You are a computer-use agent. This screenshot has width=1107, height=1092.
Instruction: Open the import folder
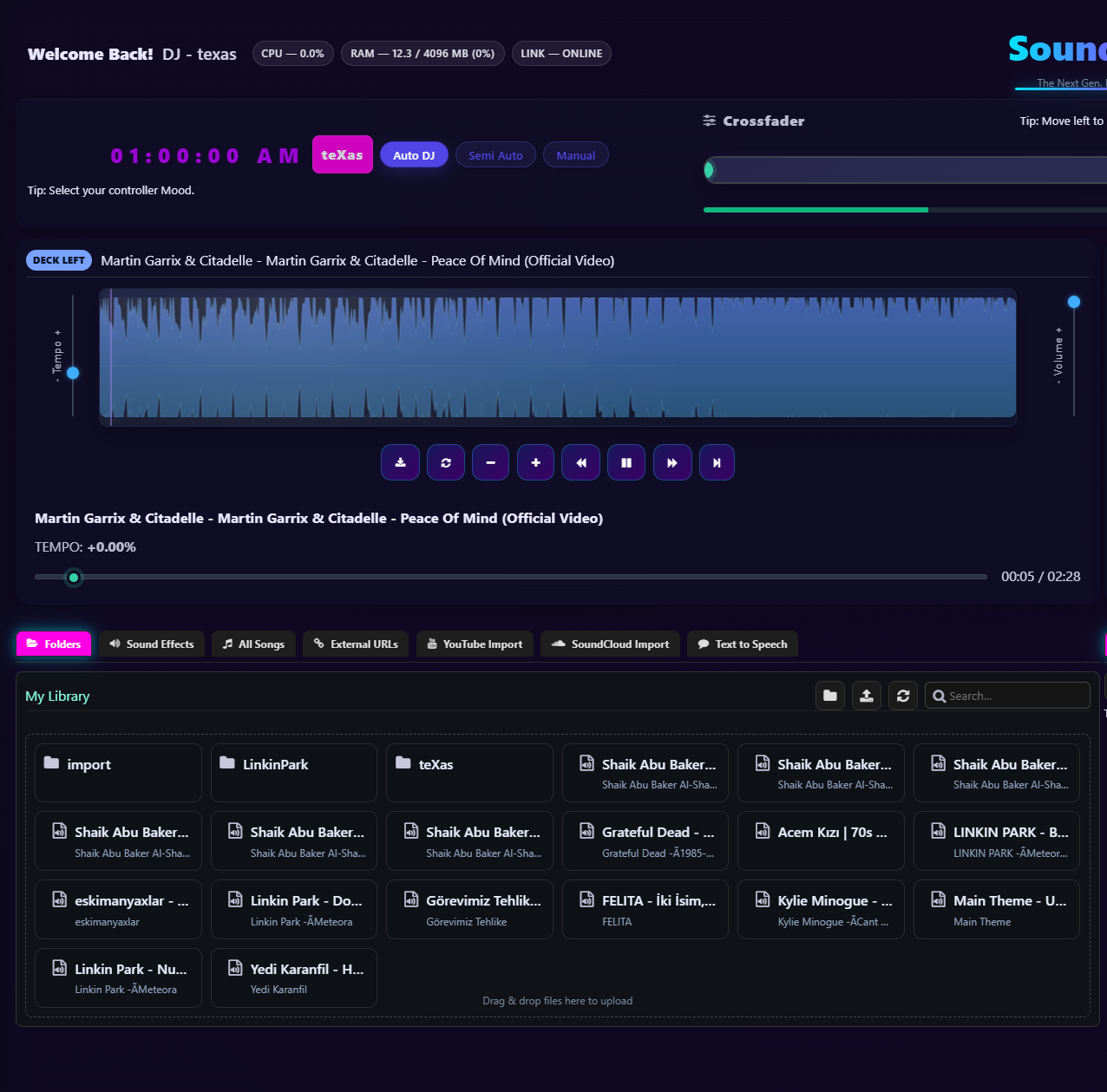click(118, 773)
